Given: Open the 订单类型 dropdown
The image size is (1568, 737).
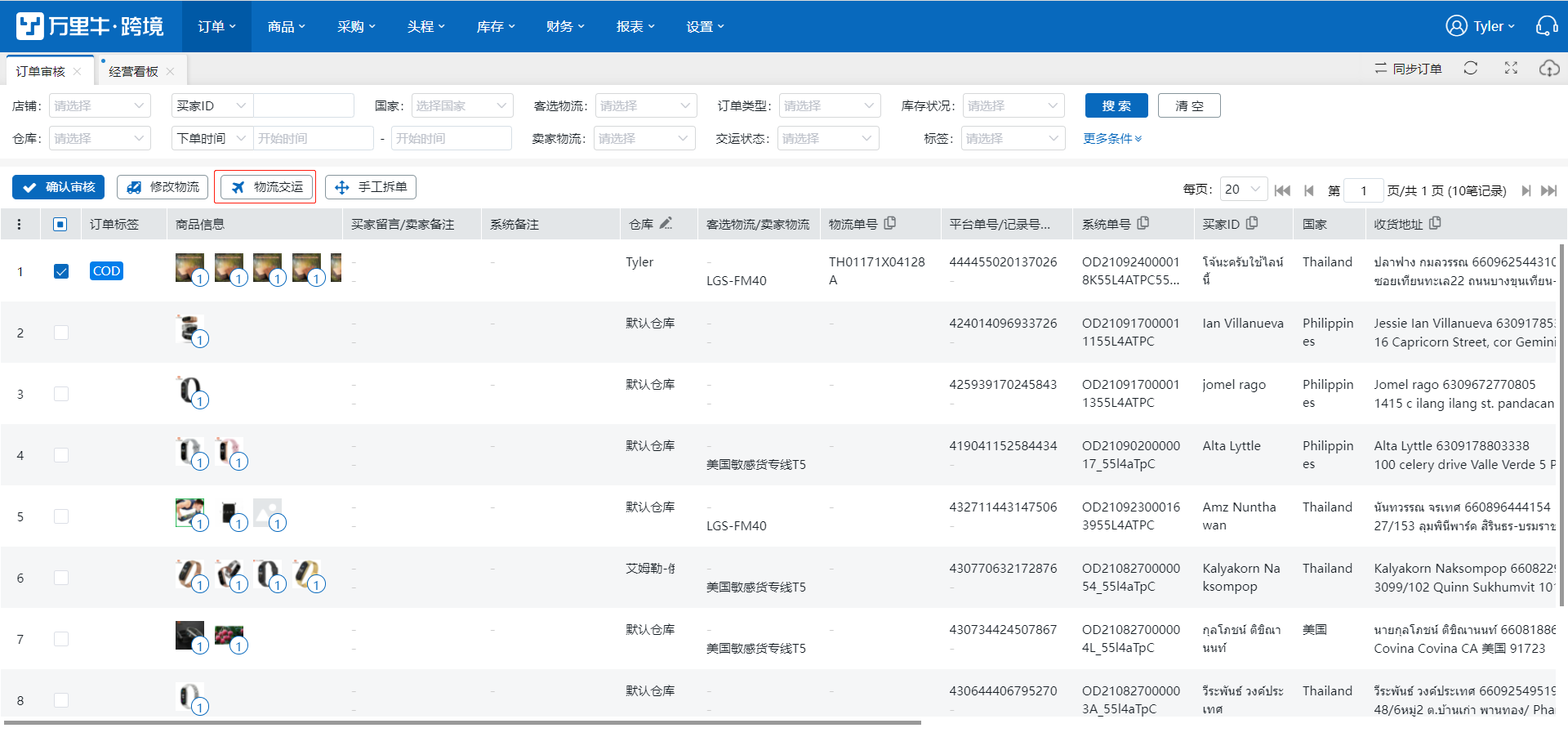Looking at the screenshot, I should (x=830, y=105).
